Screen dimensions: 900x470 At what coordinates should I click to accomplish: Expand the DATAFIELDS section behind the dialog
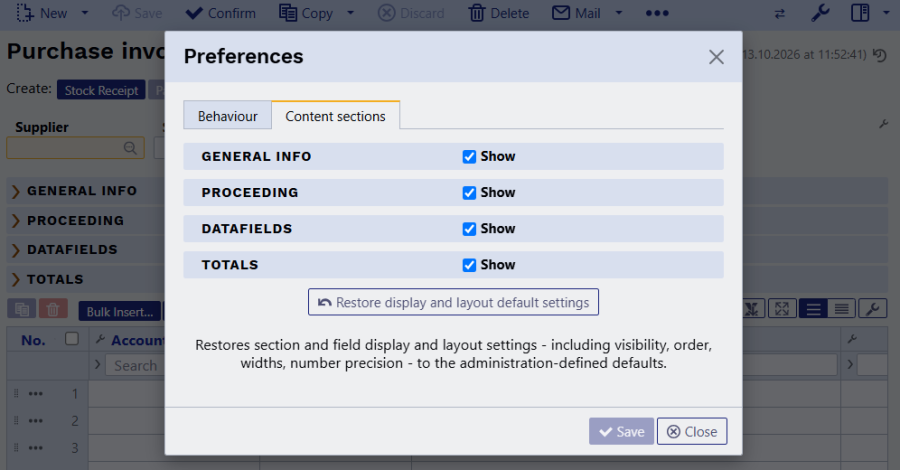click(x=15, y=250)
